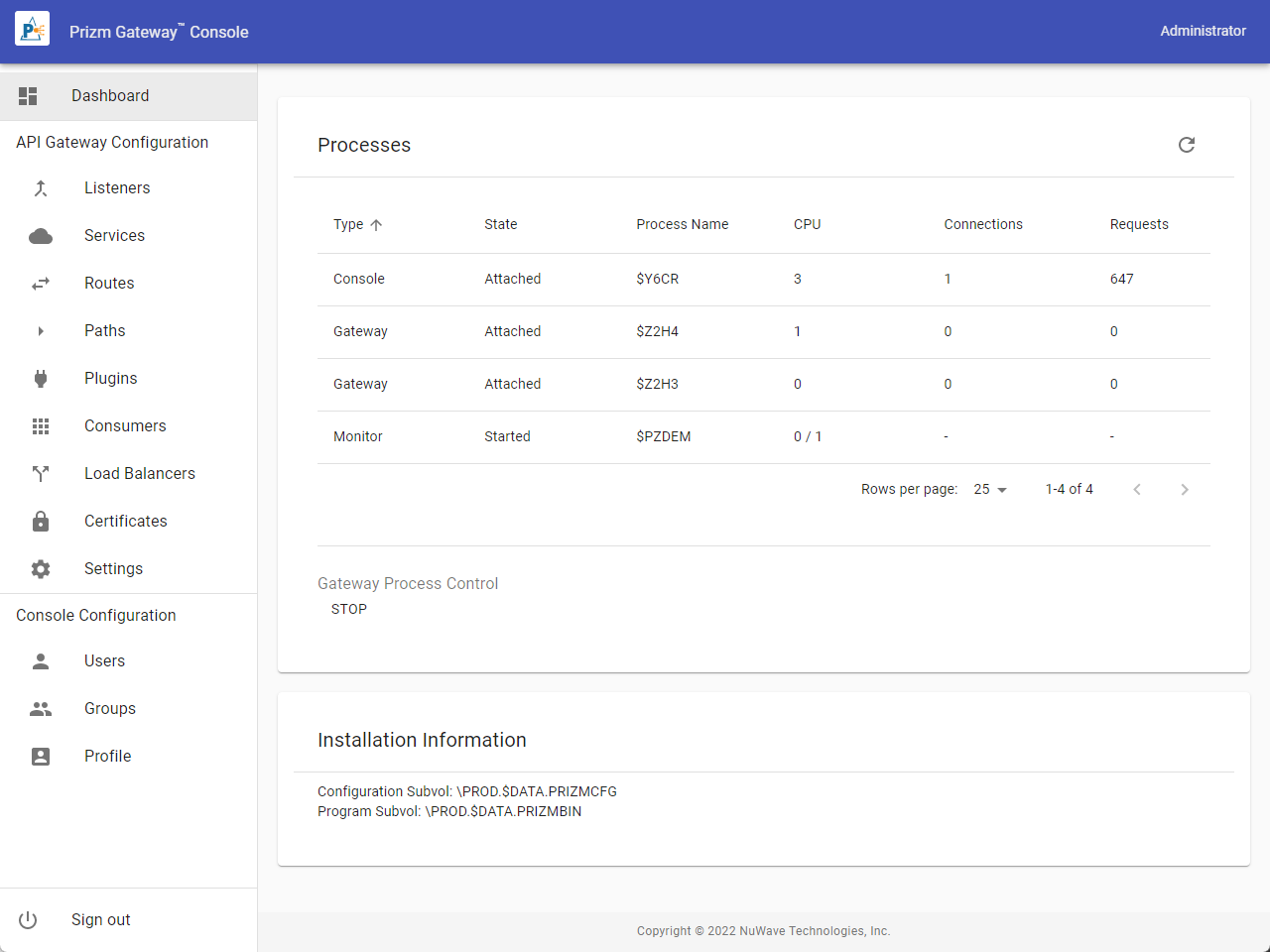This screenshot has width=1270, height=952.
Task: Expand the Paths tree arrow
Action: (41, 331)
